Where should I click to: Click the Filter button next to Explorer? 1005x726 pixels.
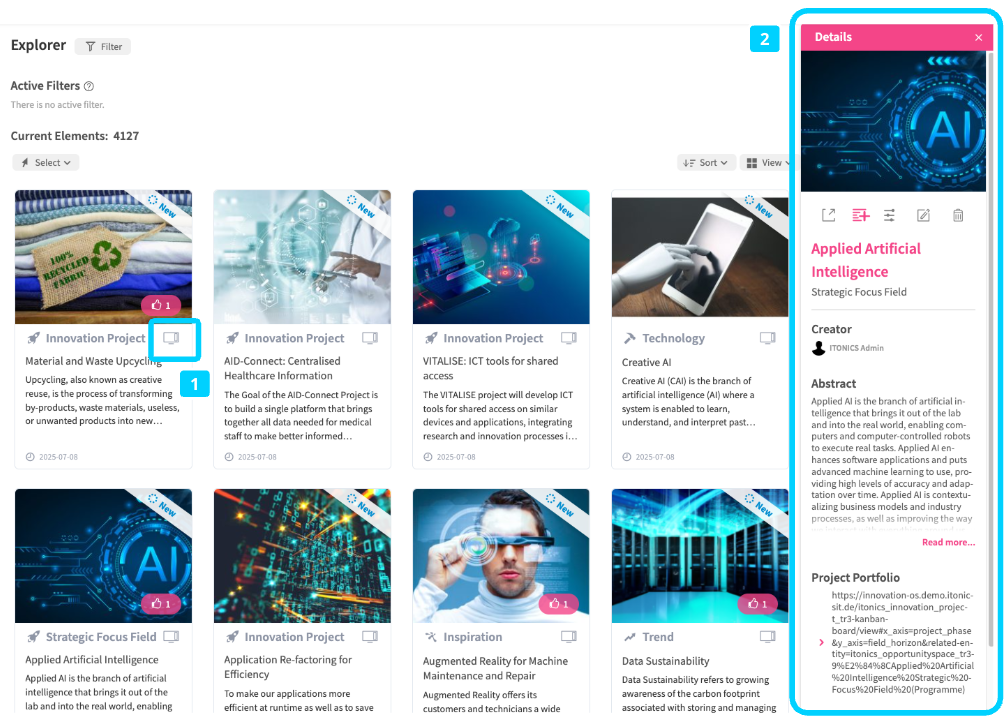point(103,46)
